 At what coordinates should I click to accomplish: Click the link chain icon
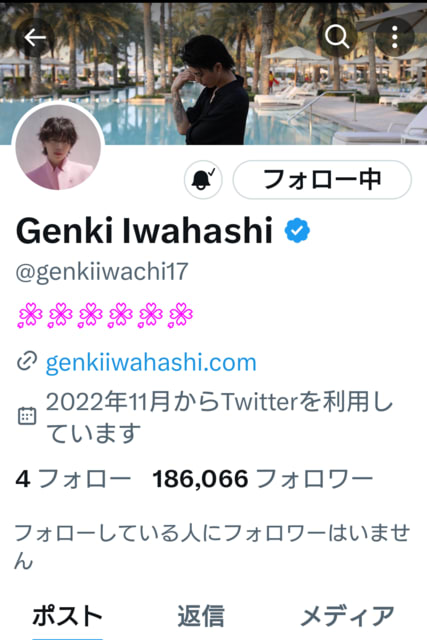tap(27, 361)
